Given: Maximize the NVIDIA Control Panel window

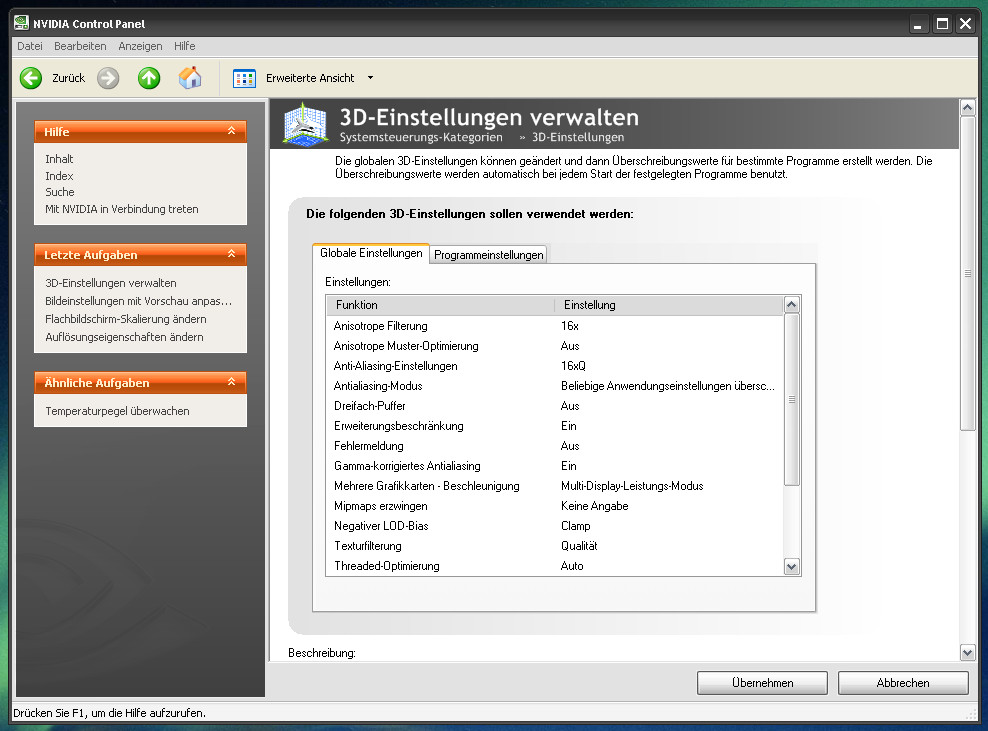Looking at the screenshot, I should click(942, 24).
